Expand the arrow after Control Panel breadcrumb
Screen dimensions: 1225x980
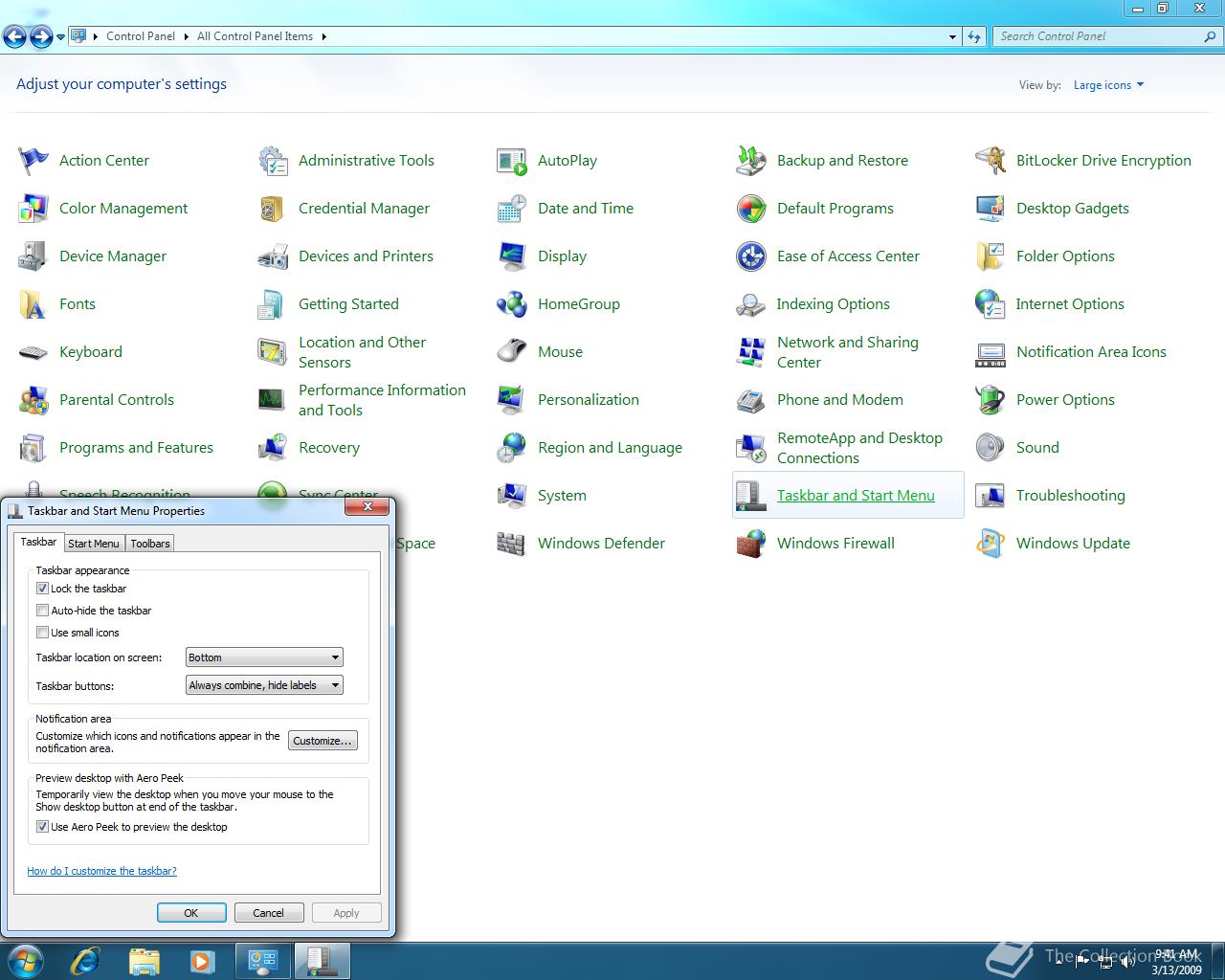(x=186, y=36)
